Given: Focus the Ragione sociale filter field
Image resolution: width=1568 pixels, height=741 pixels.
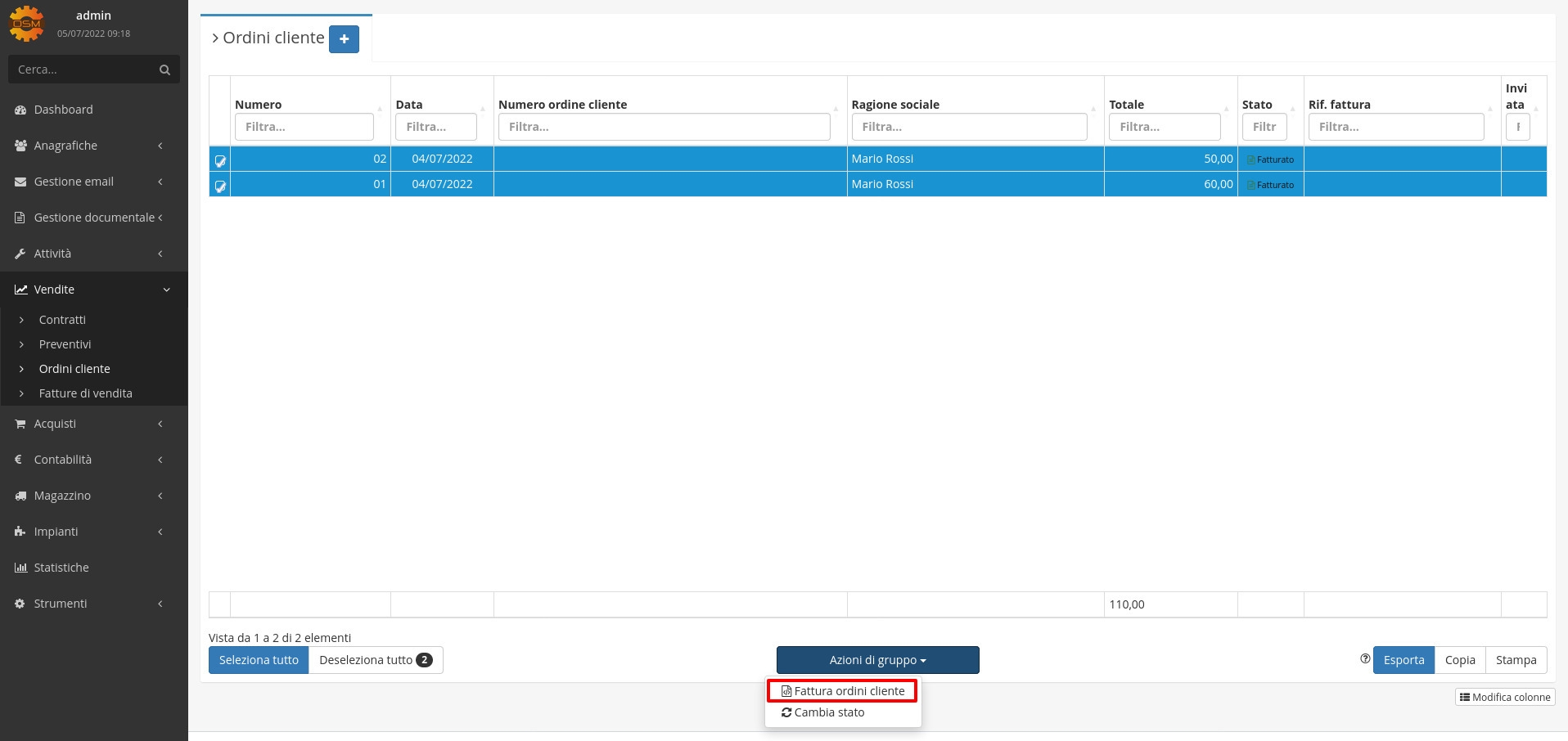Looking at the screenshot, I should 969,127.
